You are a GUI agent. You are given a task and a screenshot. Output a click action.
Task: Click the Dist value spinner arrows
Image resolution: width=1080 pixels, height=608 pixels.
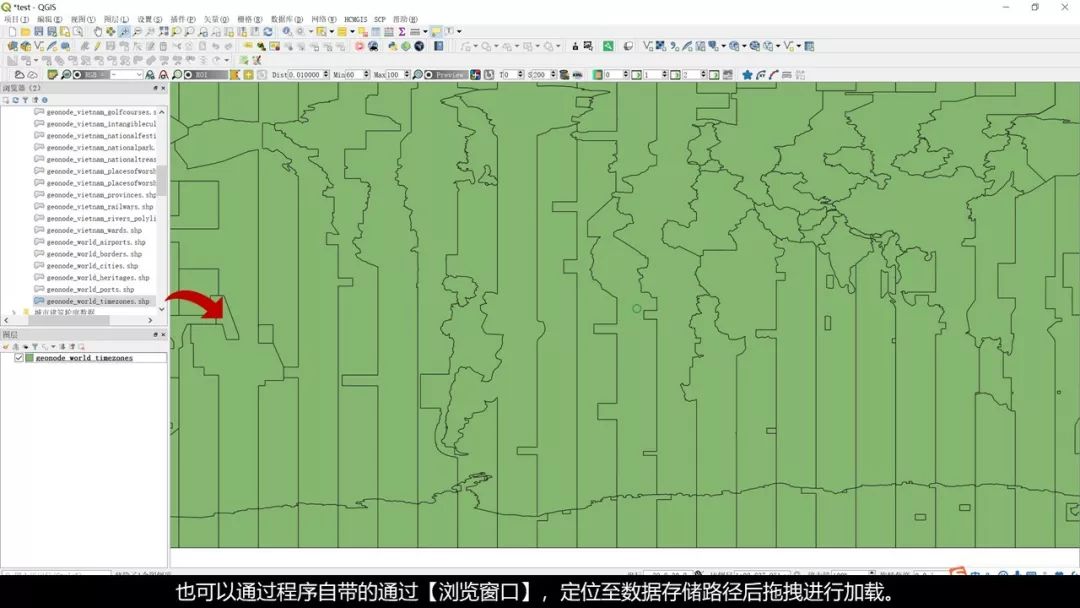coord(326,74)
